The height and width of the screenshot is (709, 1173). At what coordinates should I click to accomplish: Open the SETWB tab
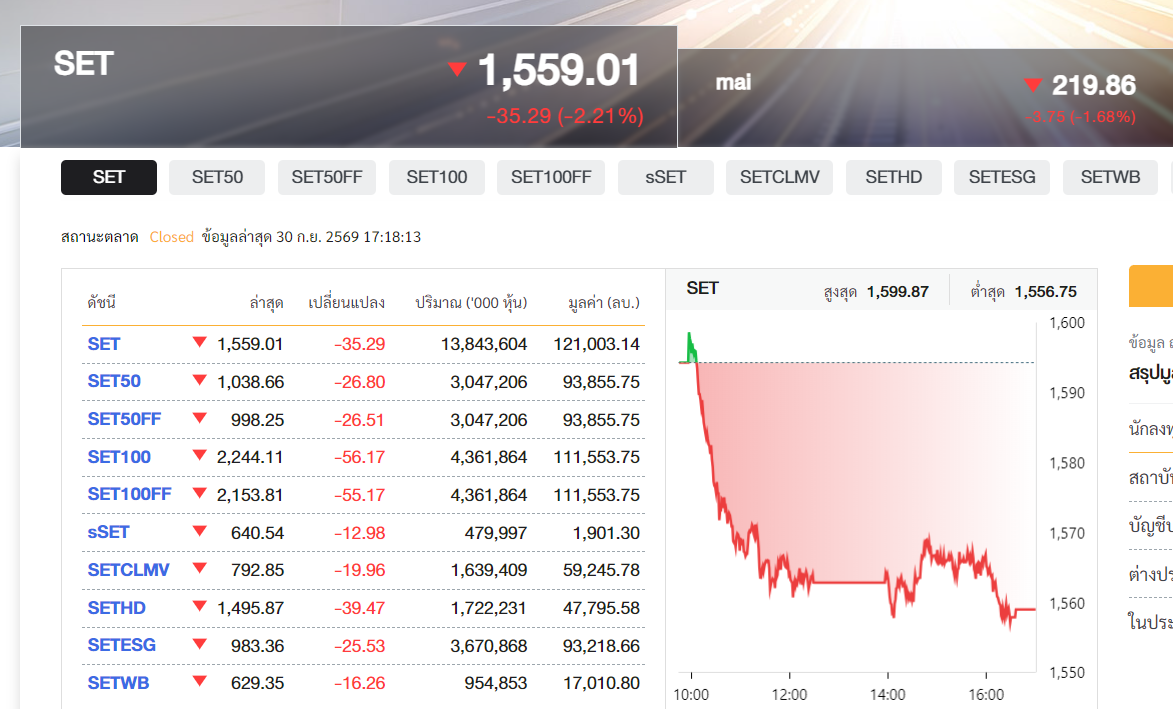1110,177
